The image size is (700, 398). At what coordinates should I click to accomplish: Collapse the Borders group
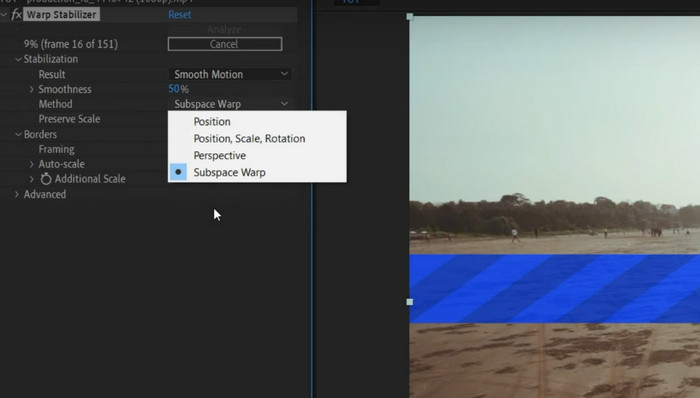[18, 134]
